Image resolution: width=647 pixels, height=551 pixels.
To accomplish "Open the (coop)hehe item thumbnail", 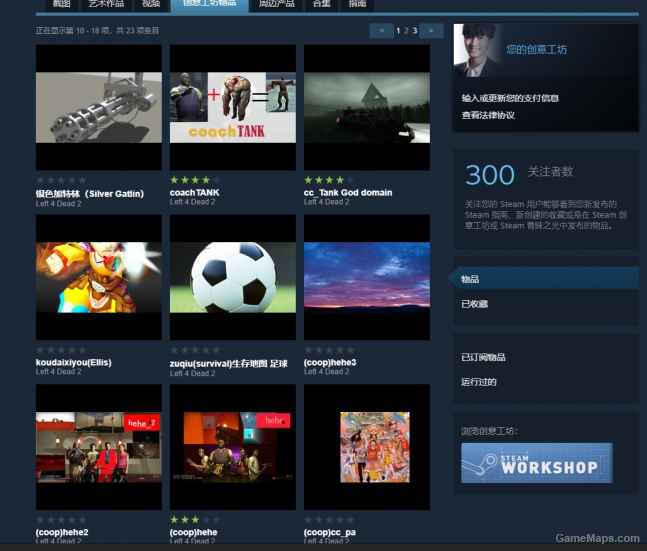I will tap(233, 447).
